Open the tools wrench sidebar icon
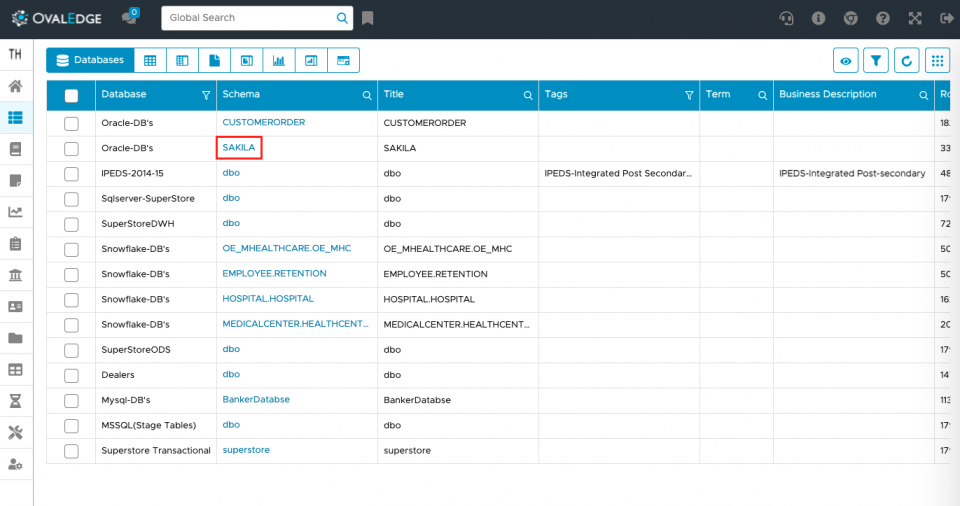Viewport: 960px width, 506px height. coord(15,433)
